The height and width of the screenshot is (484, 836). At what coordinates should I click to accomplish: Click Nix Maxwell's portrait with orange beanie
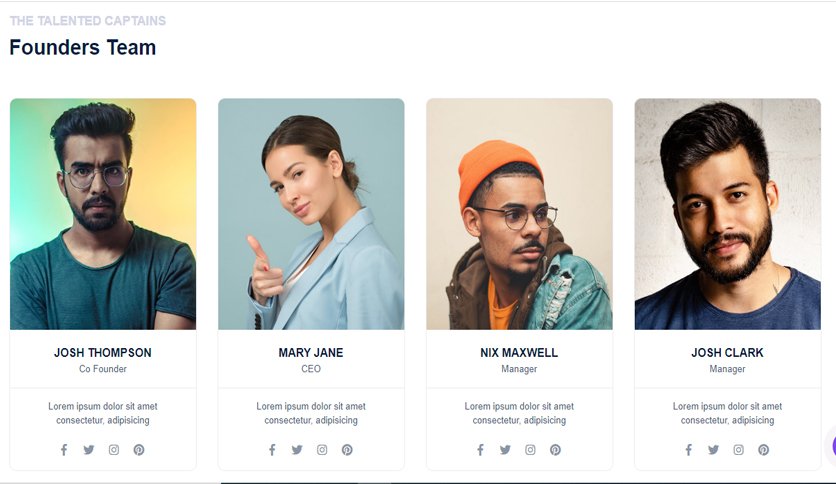click(519, 214)
